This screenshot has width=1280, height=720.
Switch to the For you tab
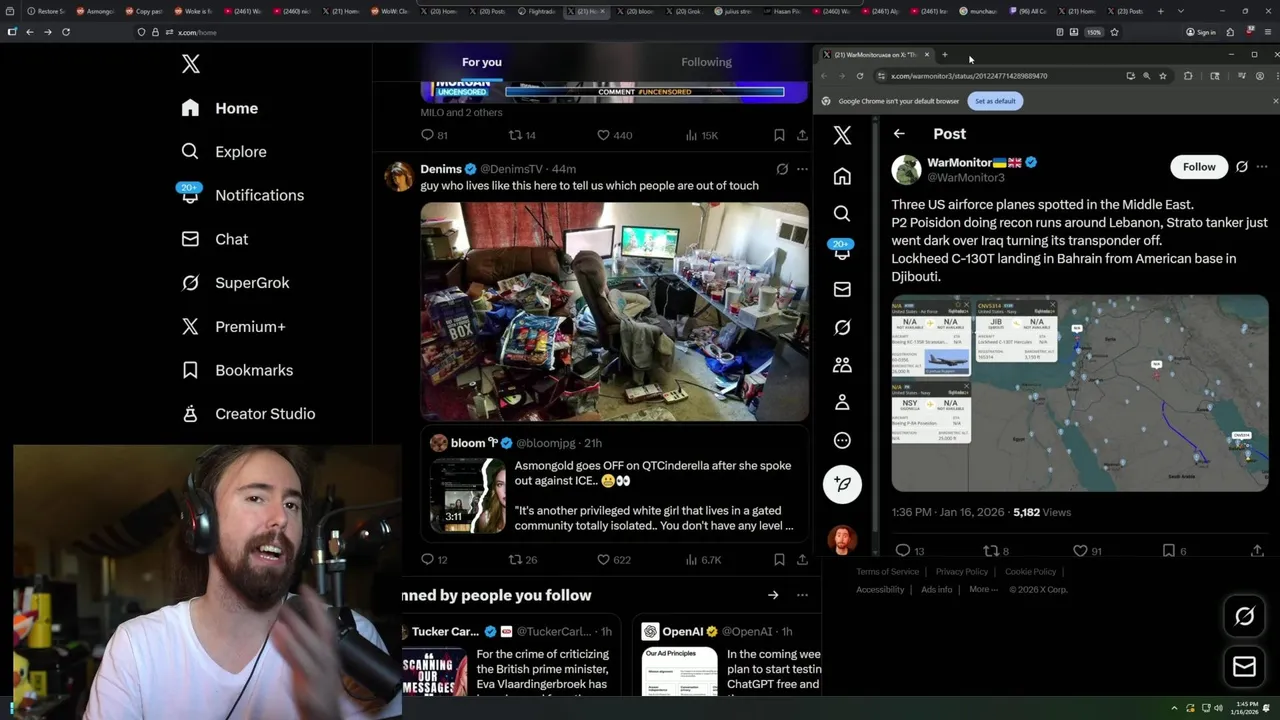point(482,62)
